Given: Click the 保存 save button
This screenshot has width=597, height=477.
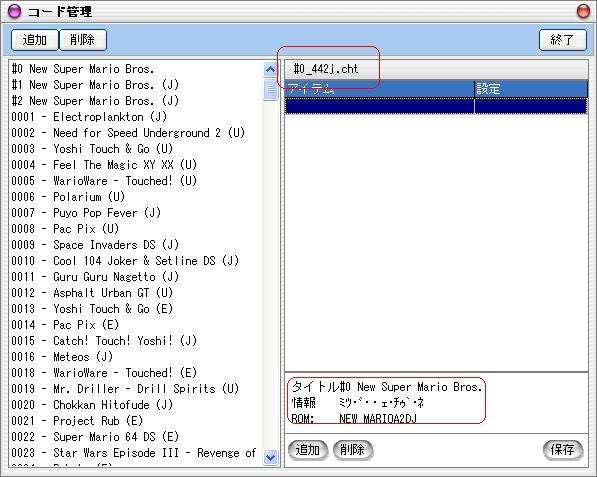Looking at the screenshot, I should 563,450.
